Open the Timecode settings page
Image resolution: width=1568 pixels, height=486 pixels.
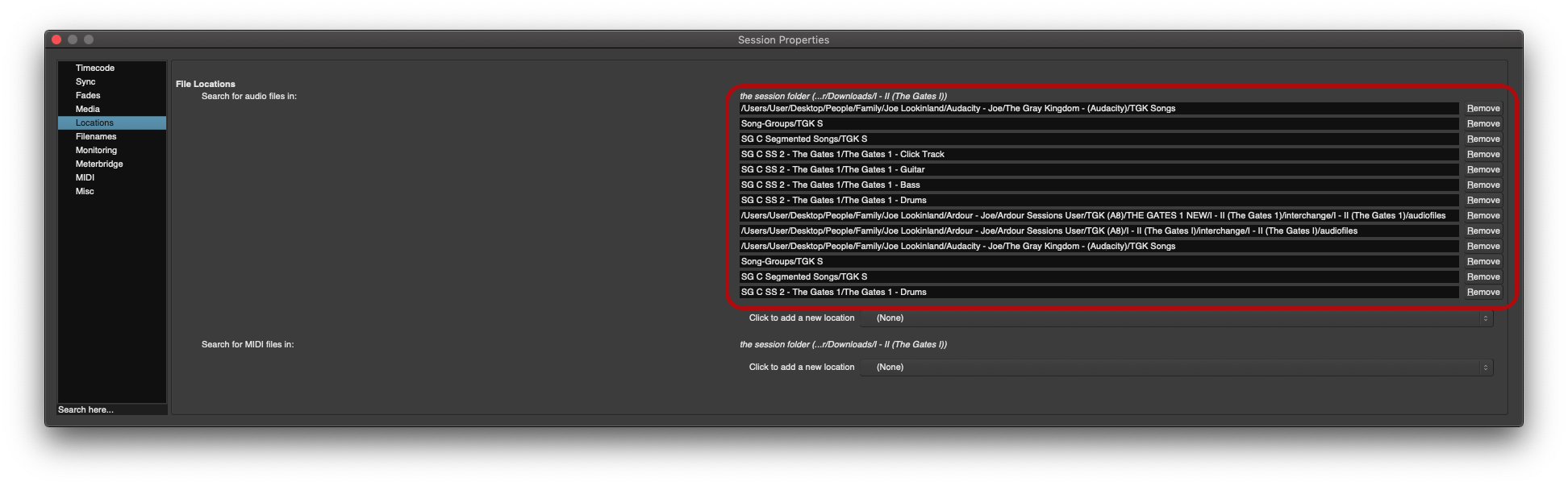pyautogui.click(x=95, y=68)
